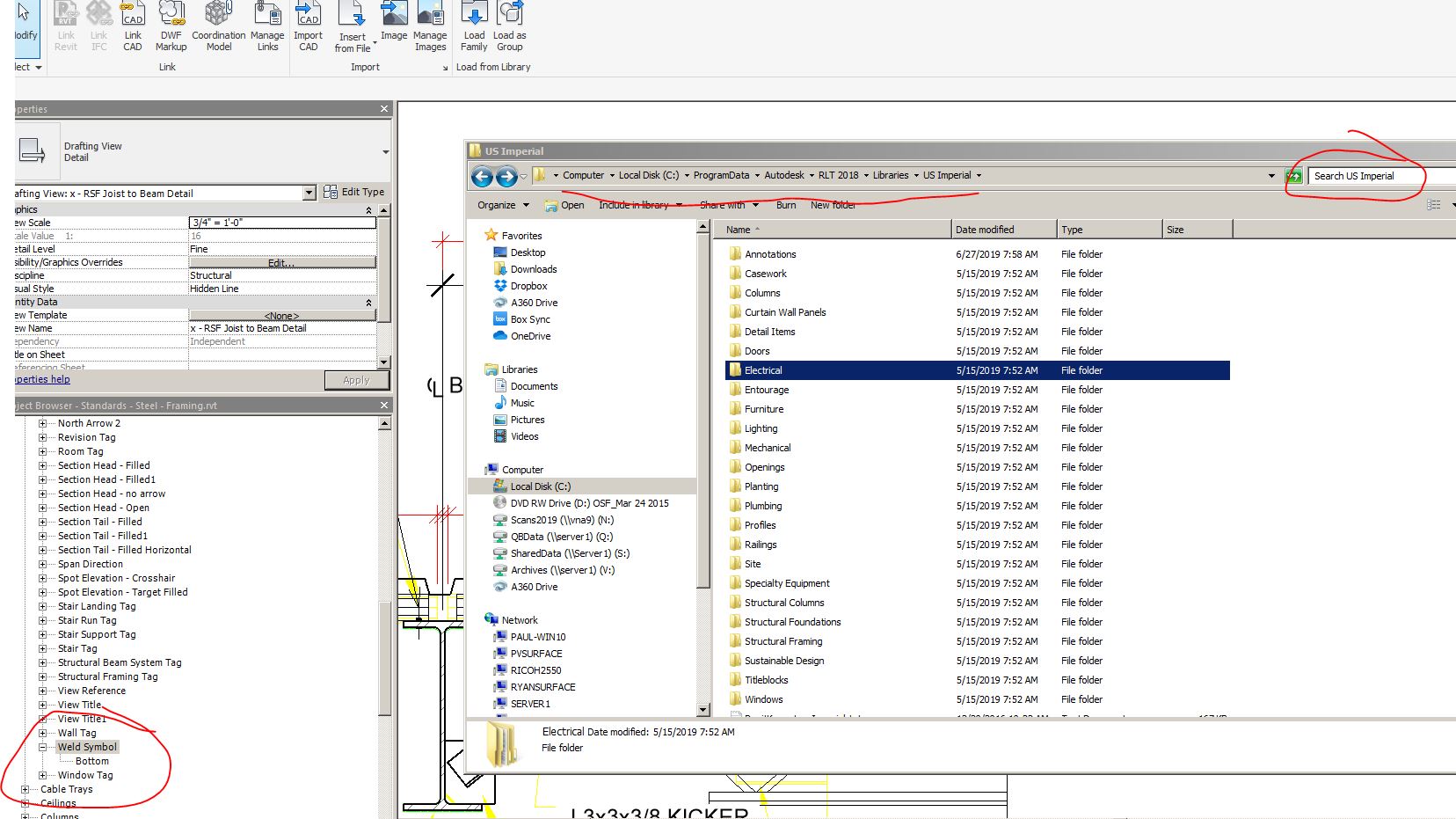
Task: Open the drafting view type selector dropdown
Action: 309,193
